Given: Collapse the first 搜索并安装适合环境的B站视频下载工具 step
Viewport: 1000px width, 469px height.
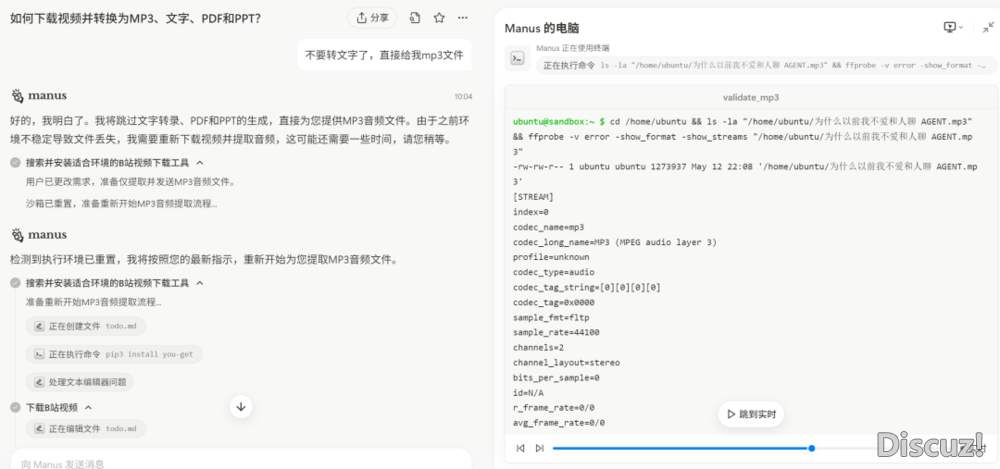Looking at the screenshot, I should pos(200,162).
